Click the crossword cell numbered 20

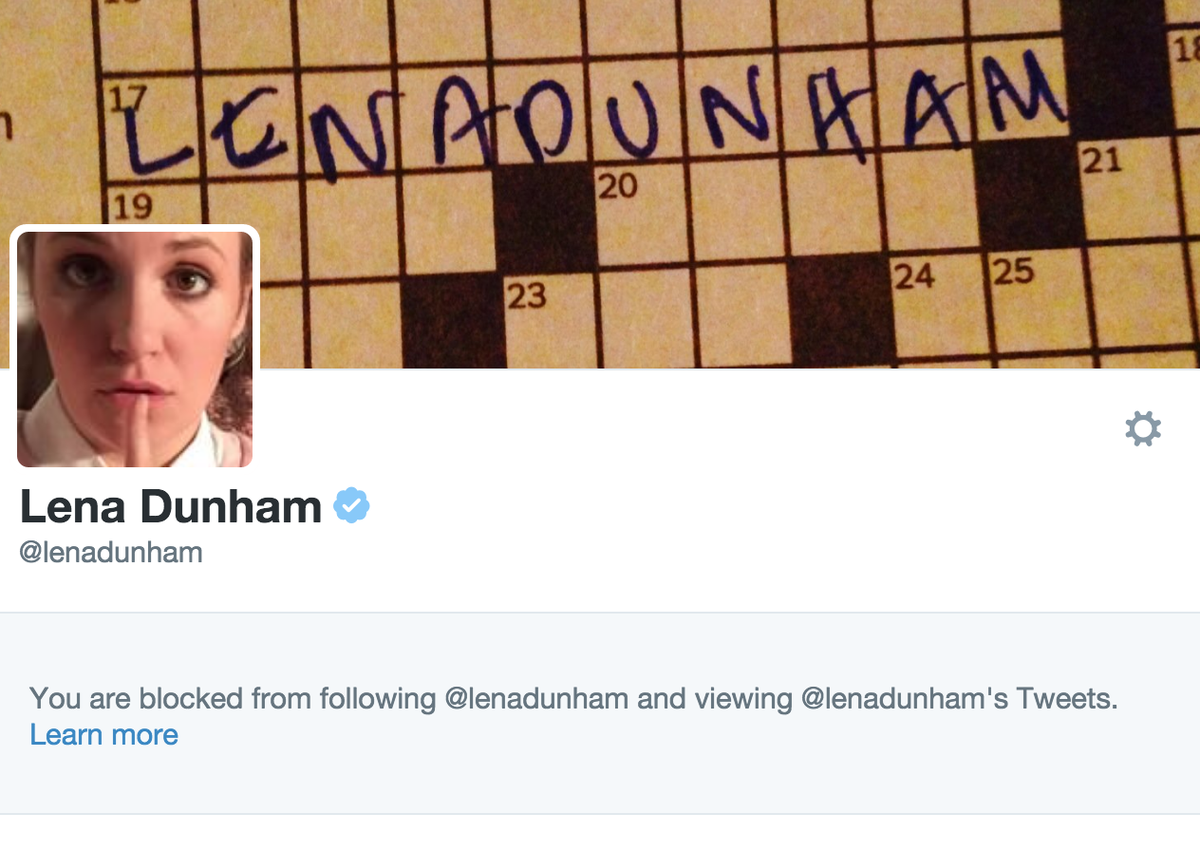click(x=641, y=216)
